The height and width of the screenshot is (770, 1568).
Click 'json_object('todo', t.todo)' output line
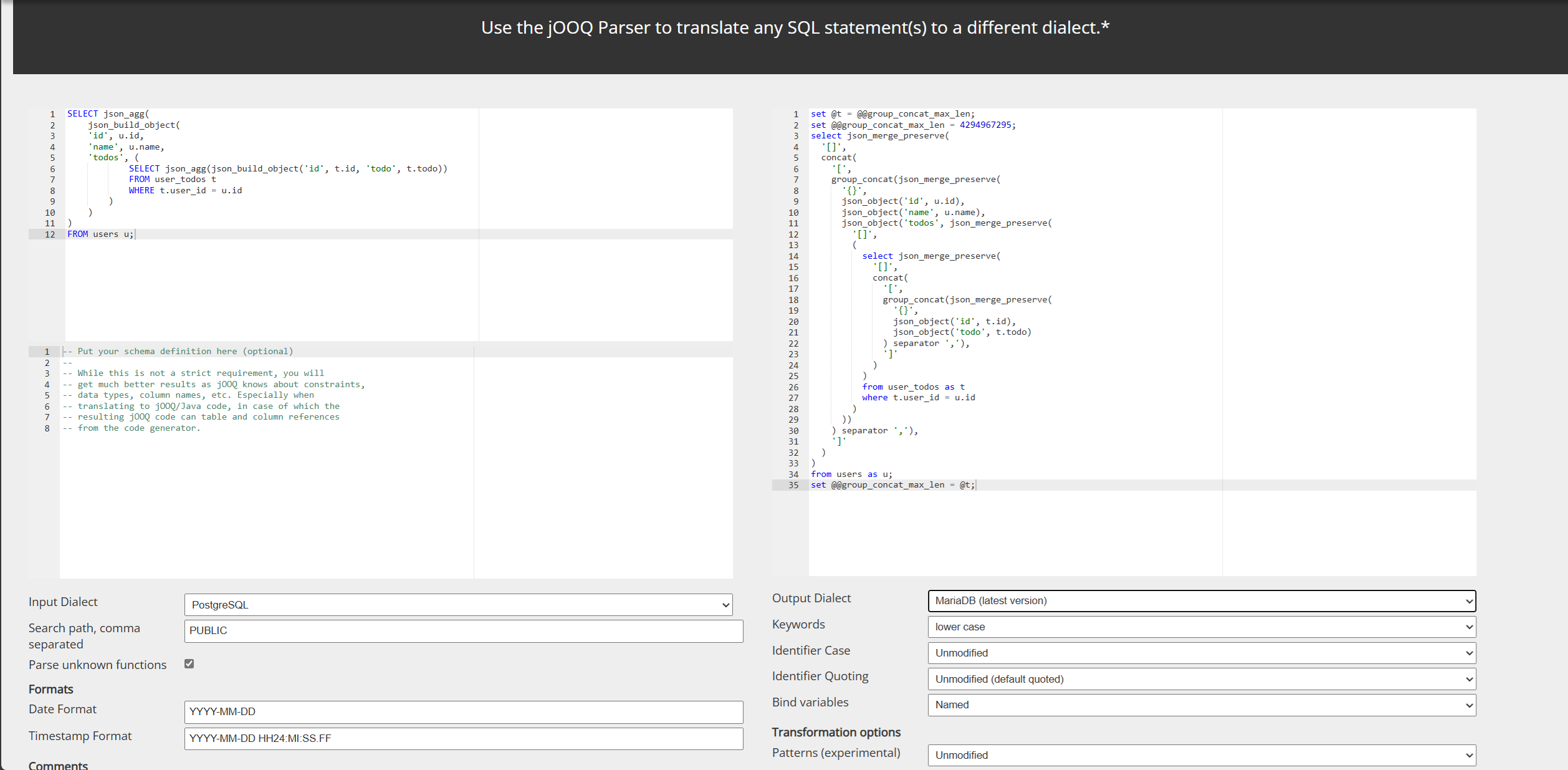pos(962,332)
